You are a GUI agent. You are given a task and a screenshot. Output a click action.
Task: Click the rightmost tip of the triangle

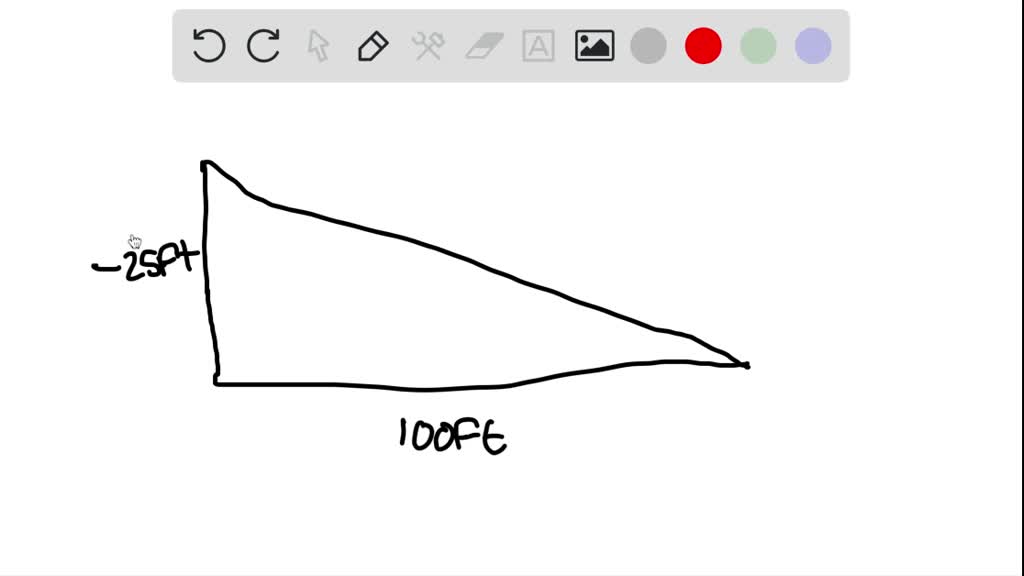click(745, 365)
